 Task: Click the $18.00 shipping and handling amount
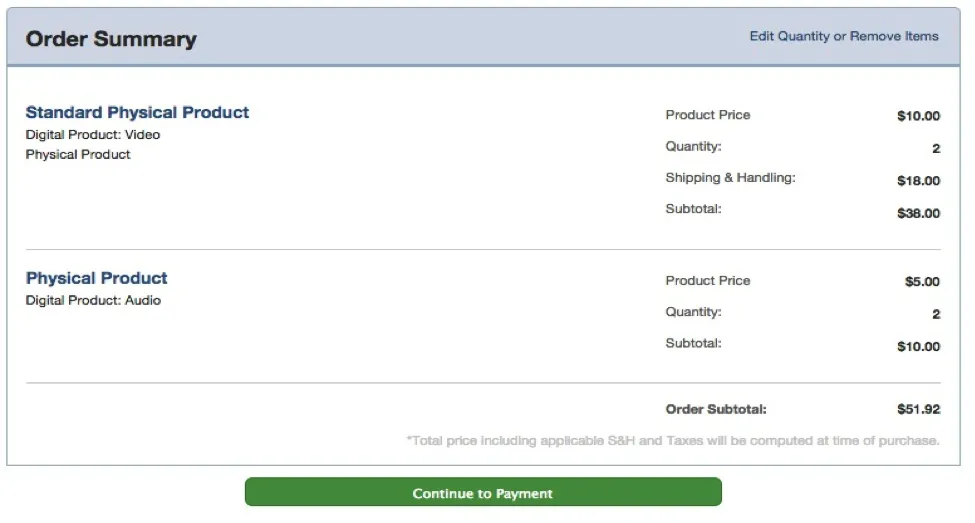coord(918,181)
